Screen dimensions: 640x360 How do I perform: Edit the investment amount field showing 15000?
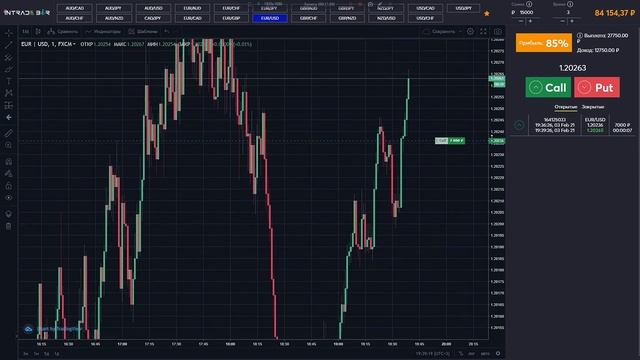pyautogui.click(x=526, y=13)
